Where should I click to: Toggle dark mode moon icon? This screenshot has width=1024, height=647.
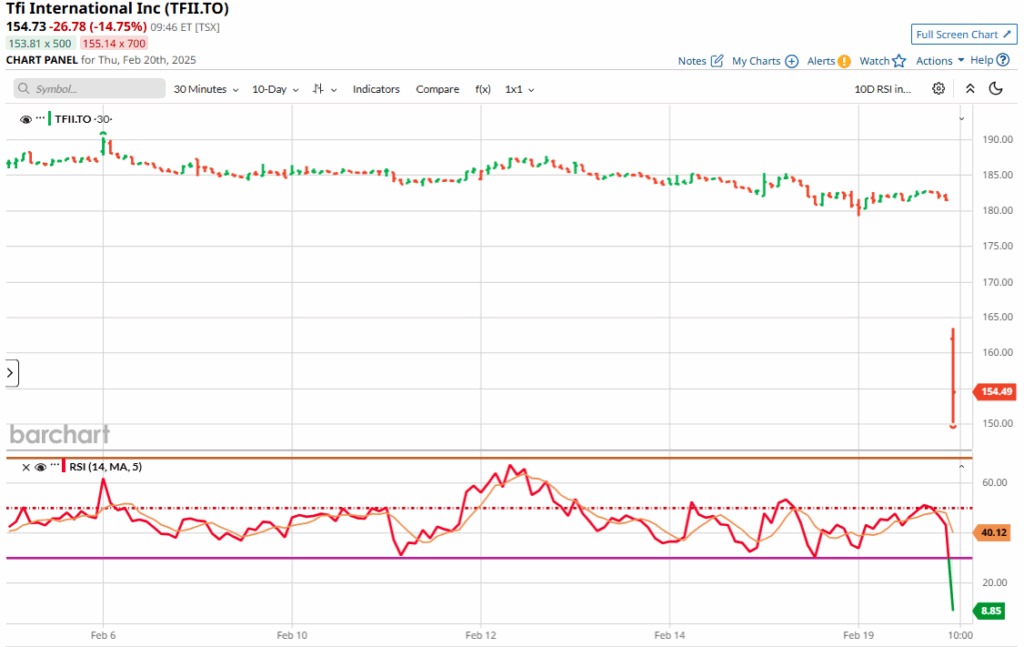coord(995,89)
